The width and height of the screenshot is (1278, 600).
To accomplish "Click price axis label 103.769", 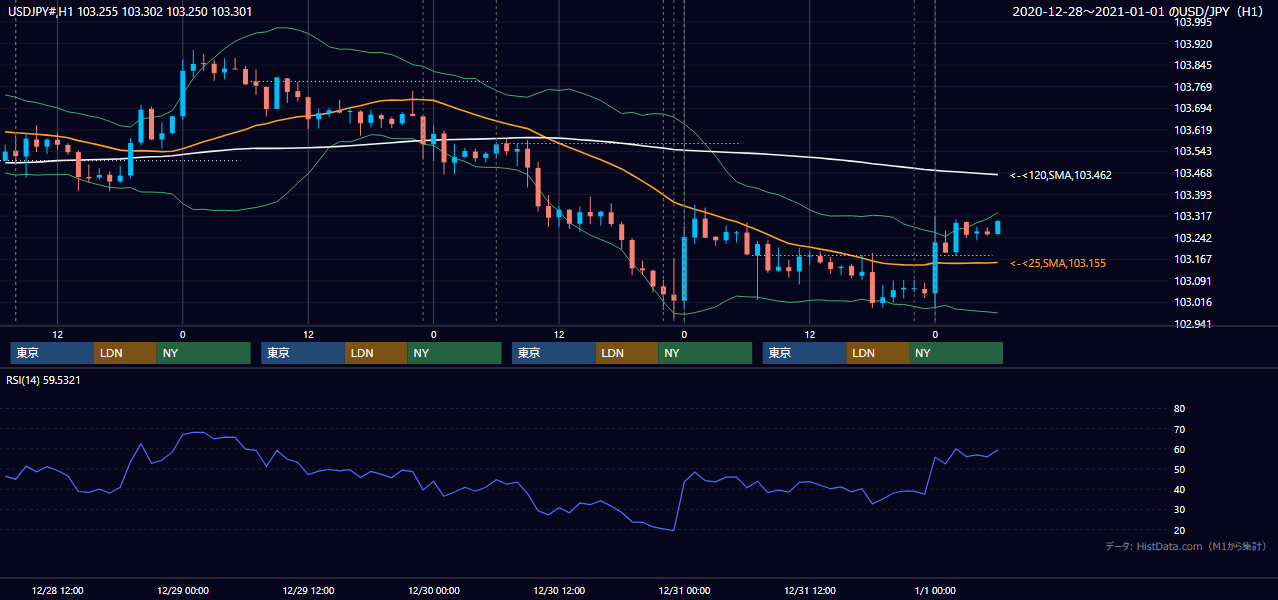I will tap(1193, 87).
